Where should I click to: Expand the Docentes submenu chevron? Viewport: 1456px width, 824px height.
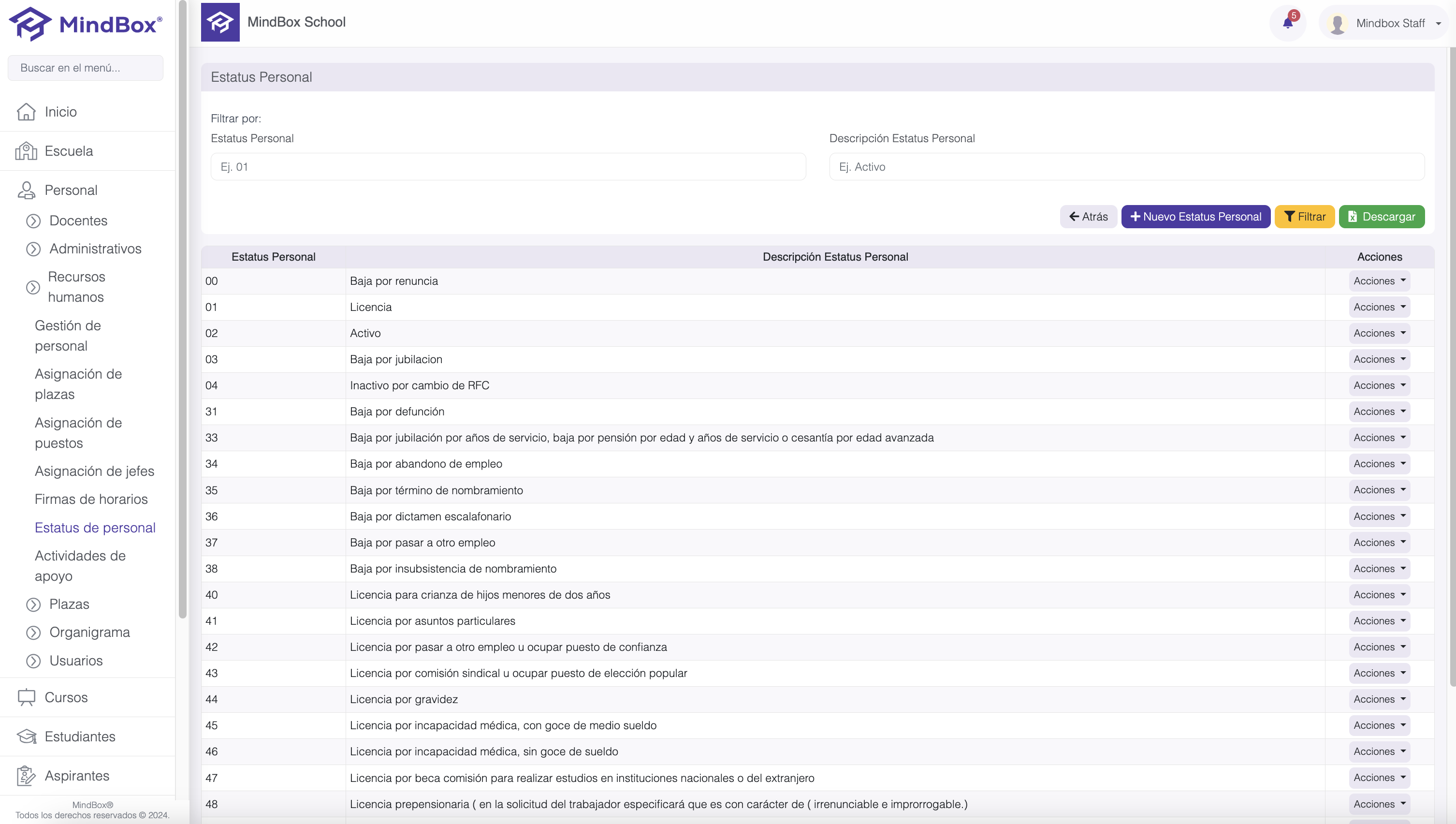coord(33,221)
